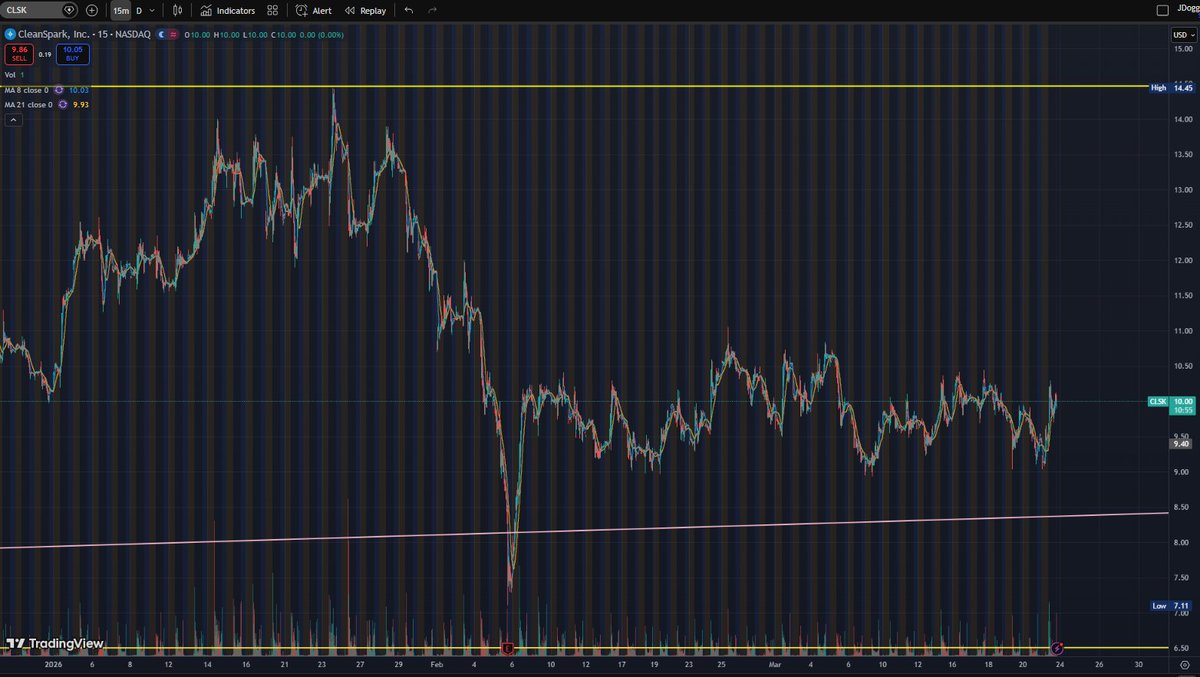Expand the interval dropdown arrow
Screen dimensions: 1200x677
[152, 10]
